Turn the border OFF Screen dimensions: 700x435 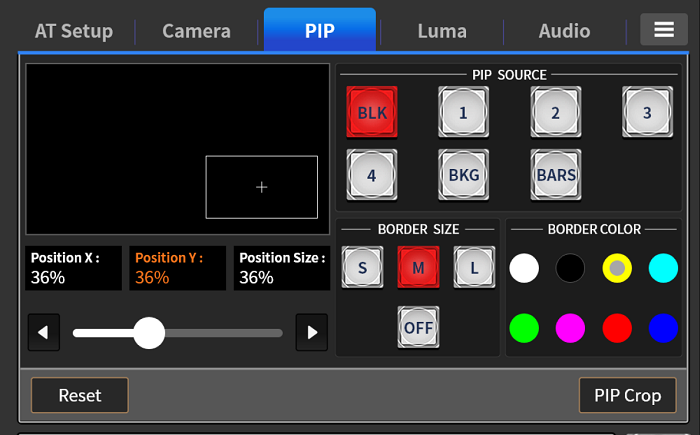[417, 326]
